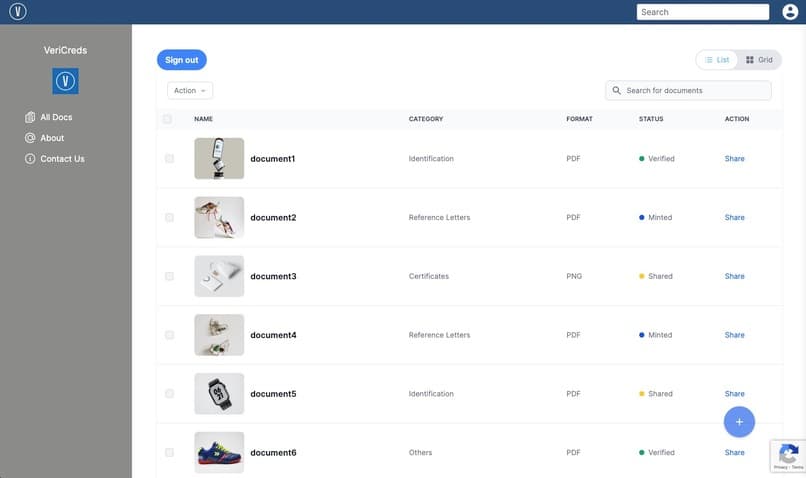Click the Sign out button
The width and height of the screenshot is (806, 478).
(x=181, y=60)
